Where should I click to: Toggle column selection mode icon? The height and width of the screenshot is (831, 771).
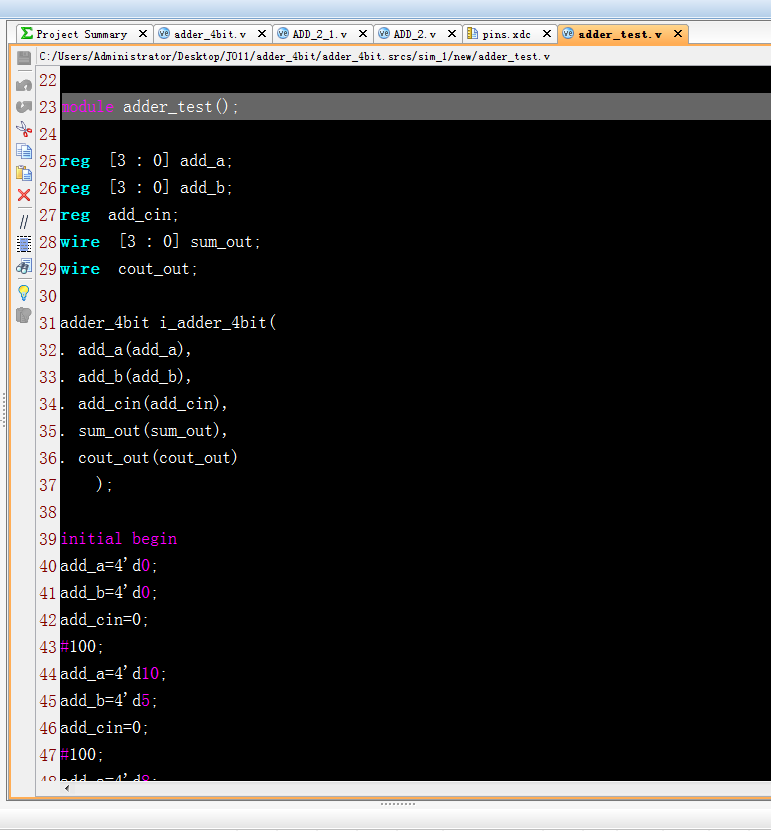point(24,244)
